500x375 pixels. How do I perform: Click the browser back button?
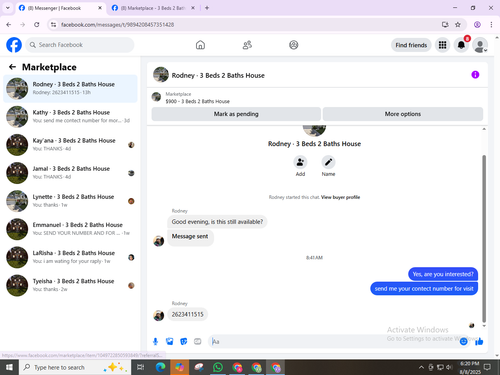9,24
